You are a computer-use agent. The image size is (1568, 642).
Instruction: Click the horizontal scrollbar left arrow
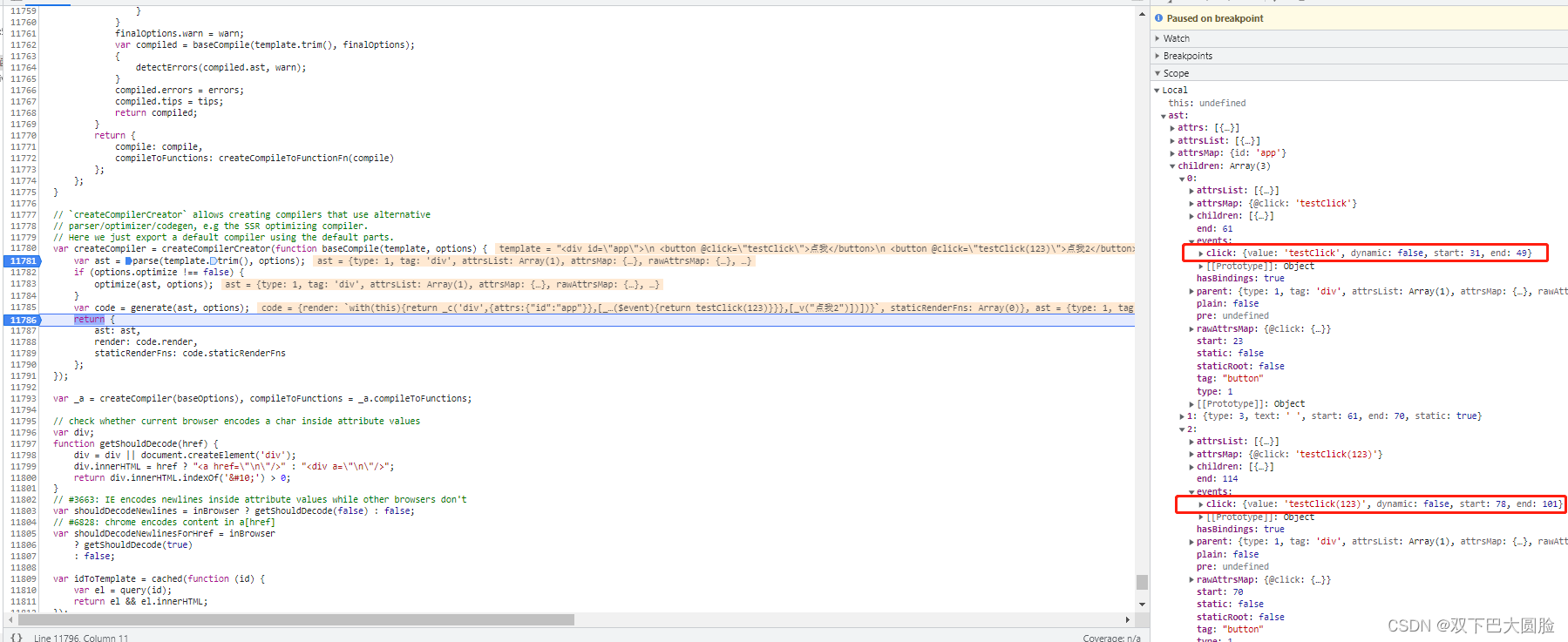coord(10,619)
